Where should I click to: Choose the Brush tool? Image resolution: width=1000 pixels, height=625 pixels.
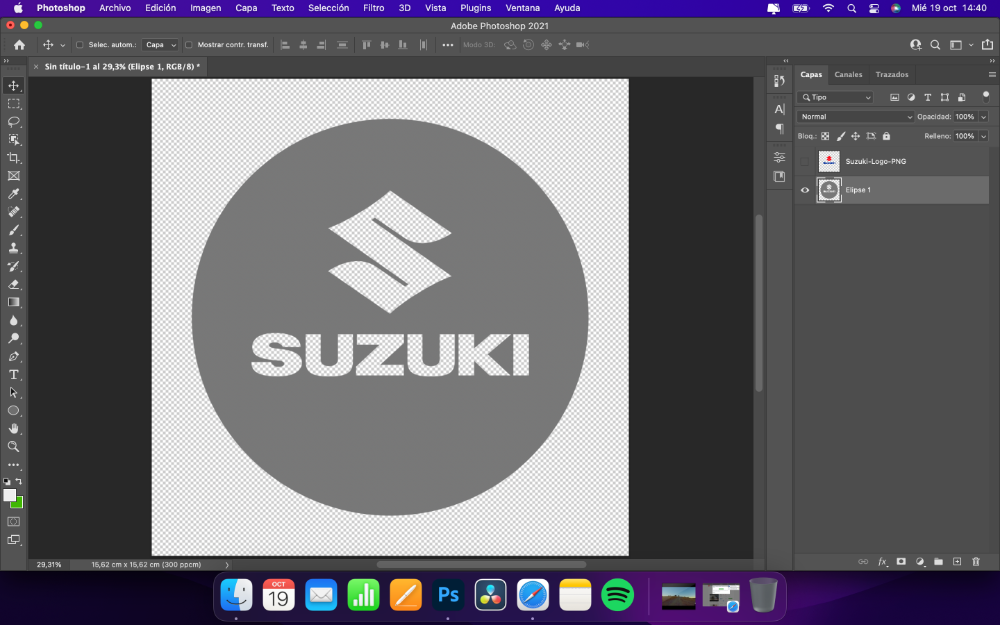point(13,230)
